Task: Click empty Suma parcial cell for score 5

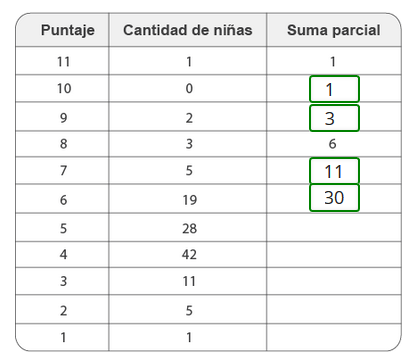Action: (x=334, y=227)
